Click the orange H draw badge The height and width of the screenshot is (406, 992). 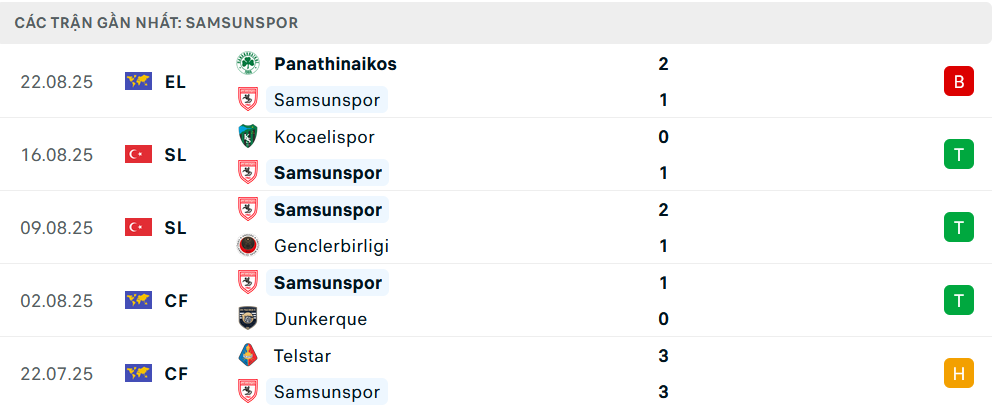pos(958,374)
